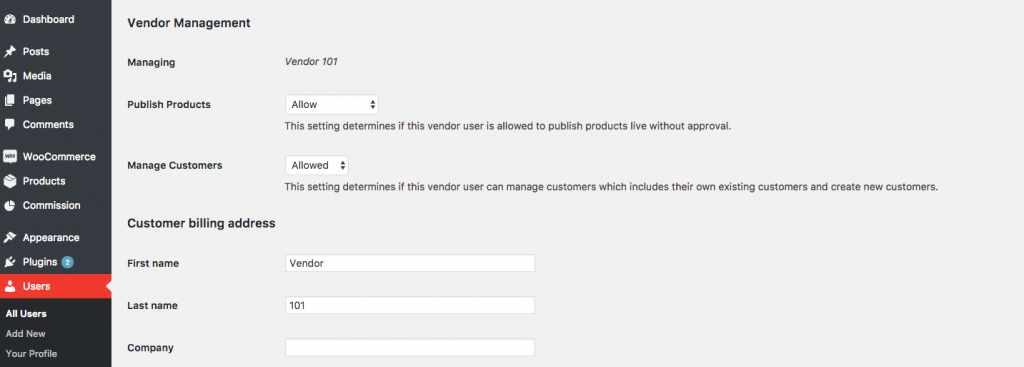The width and height of the screenshot is (1024, 367).
Task: Click the Pages icon in sidebar
Action: coord(10,101)
